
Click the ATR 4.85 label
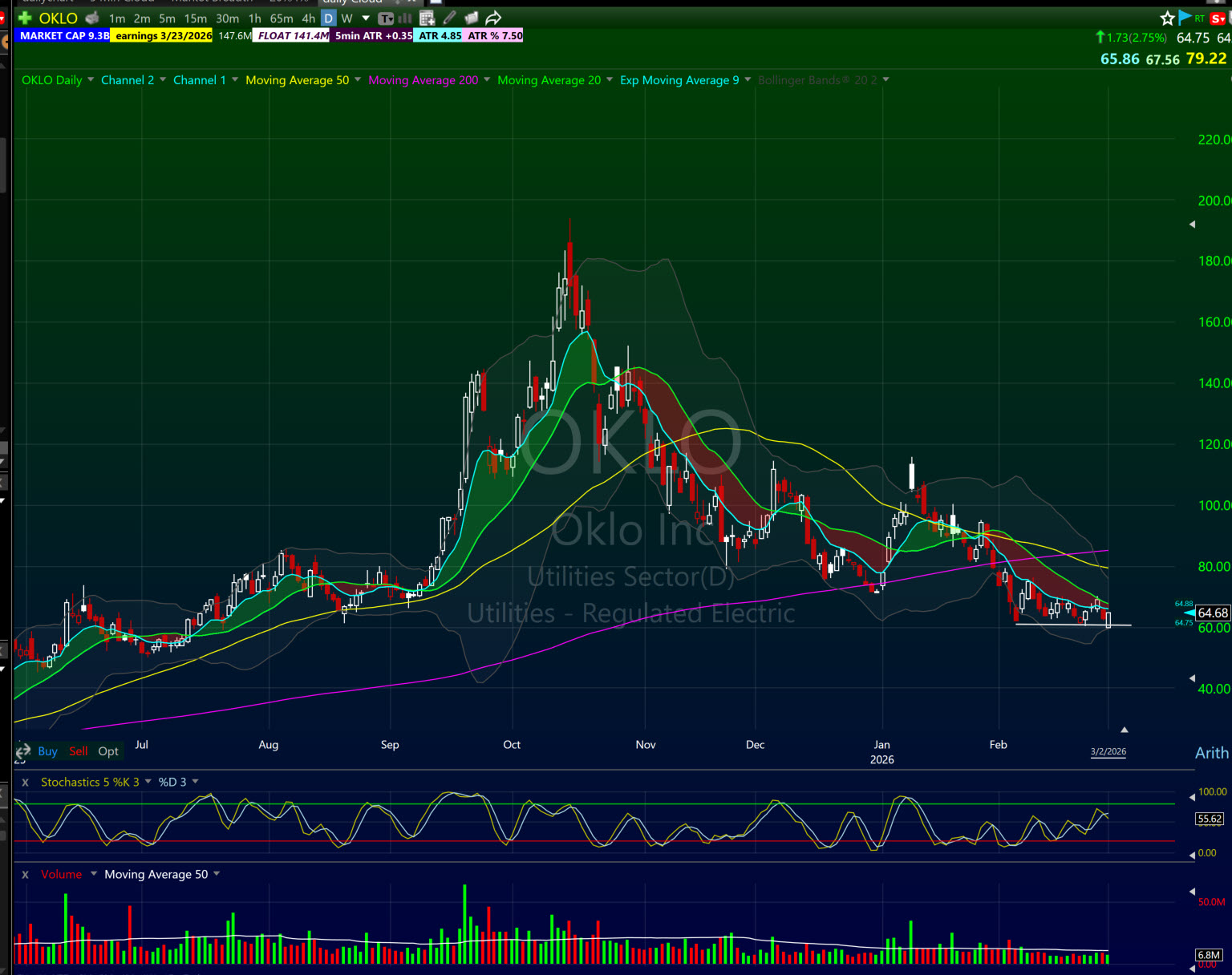[x=440, y=35]
